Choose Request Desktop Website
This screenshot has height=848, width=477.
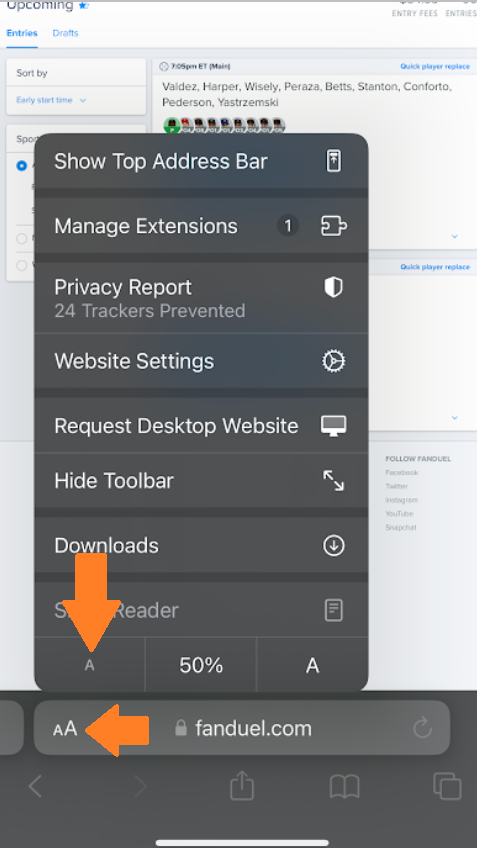point(201,426)
